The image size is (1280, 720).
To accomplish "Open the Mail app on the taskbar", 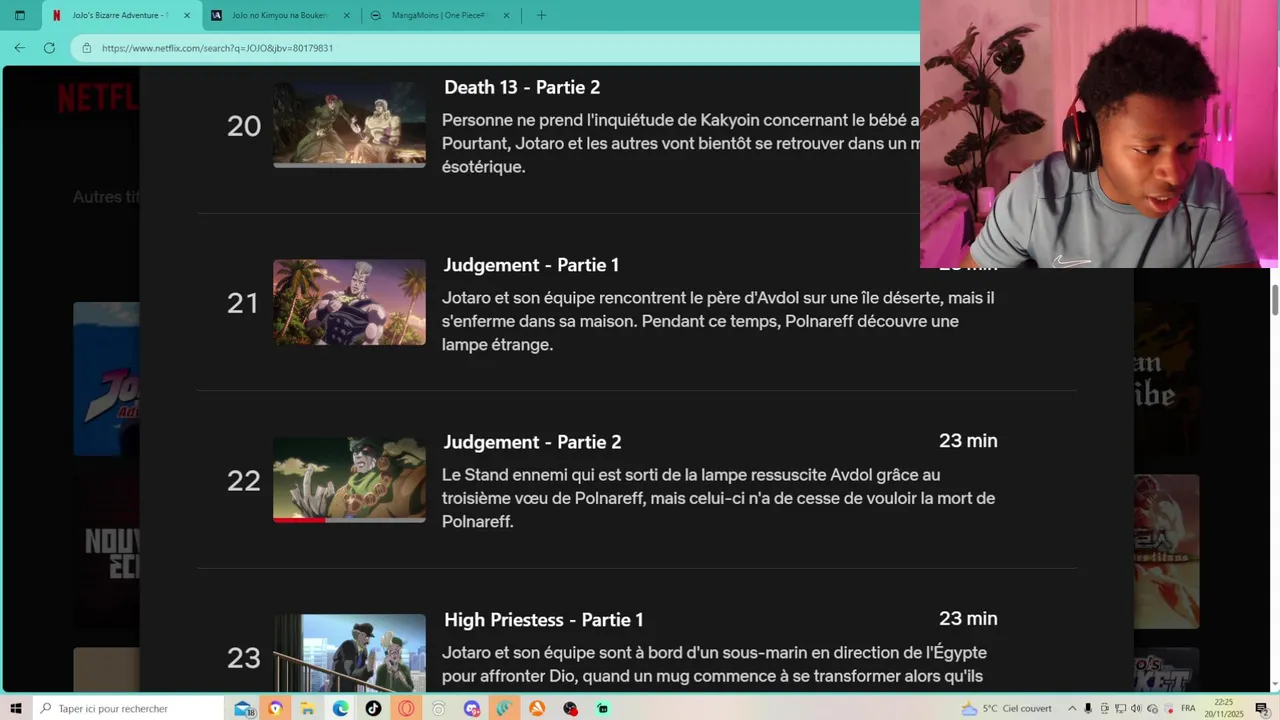I will coord(244,708).
